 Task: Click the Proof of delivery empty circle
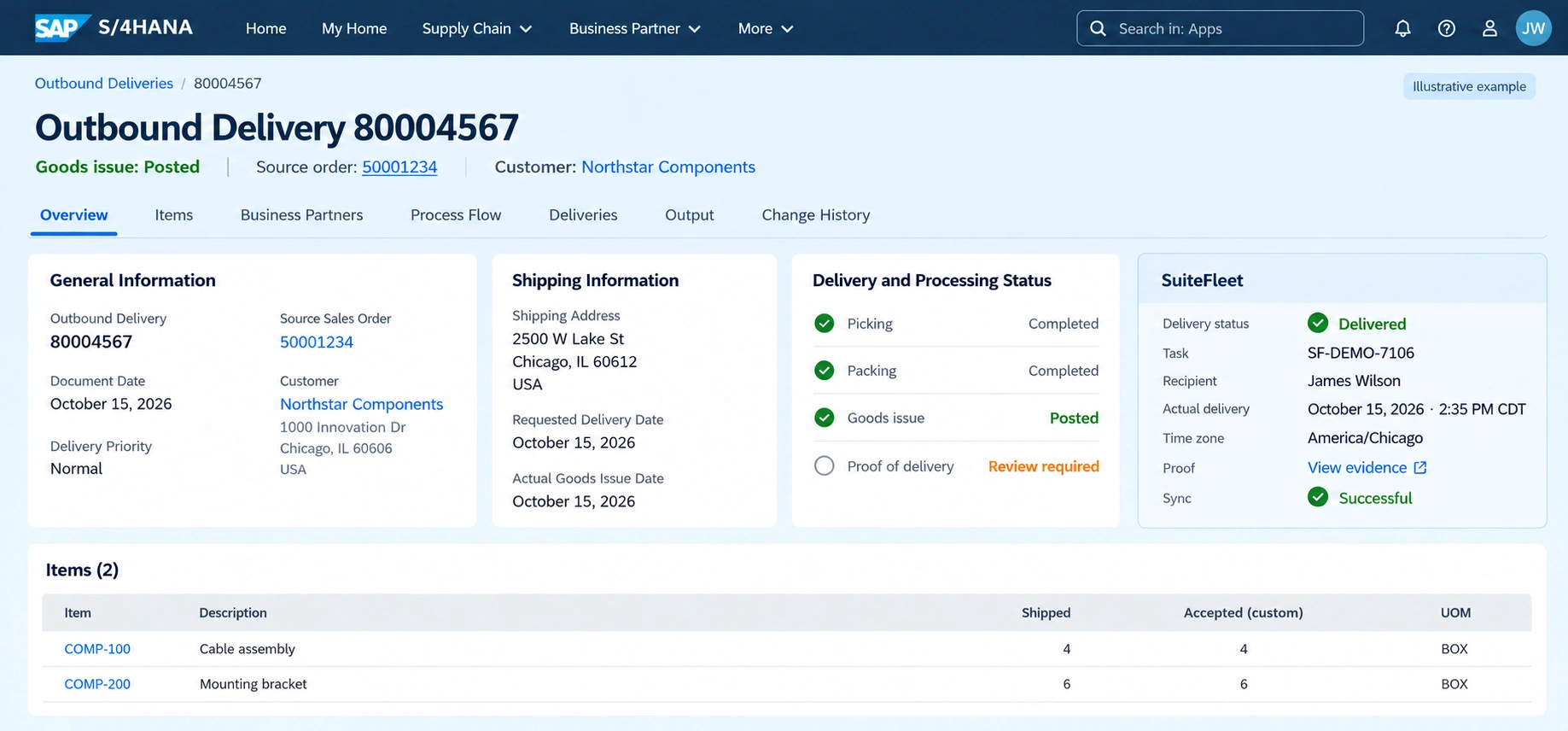coord(824,466)
